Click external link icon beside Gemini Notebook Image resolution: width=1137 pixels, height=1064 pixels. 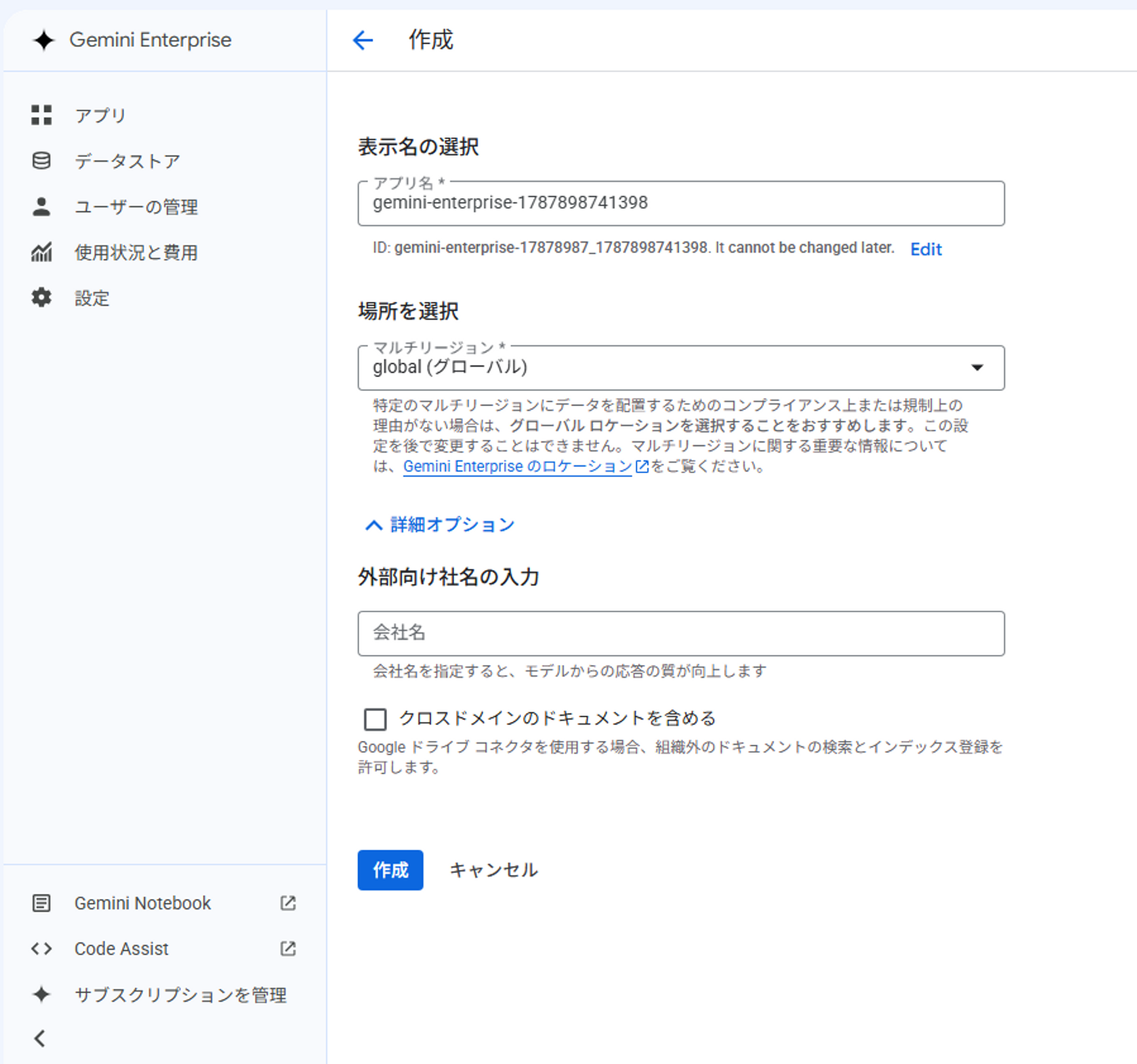[288, 903]
